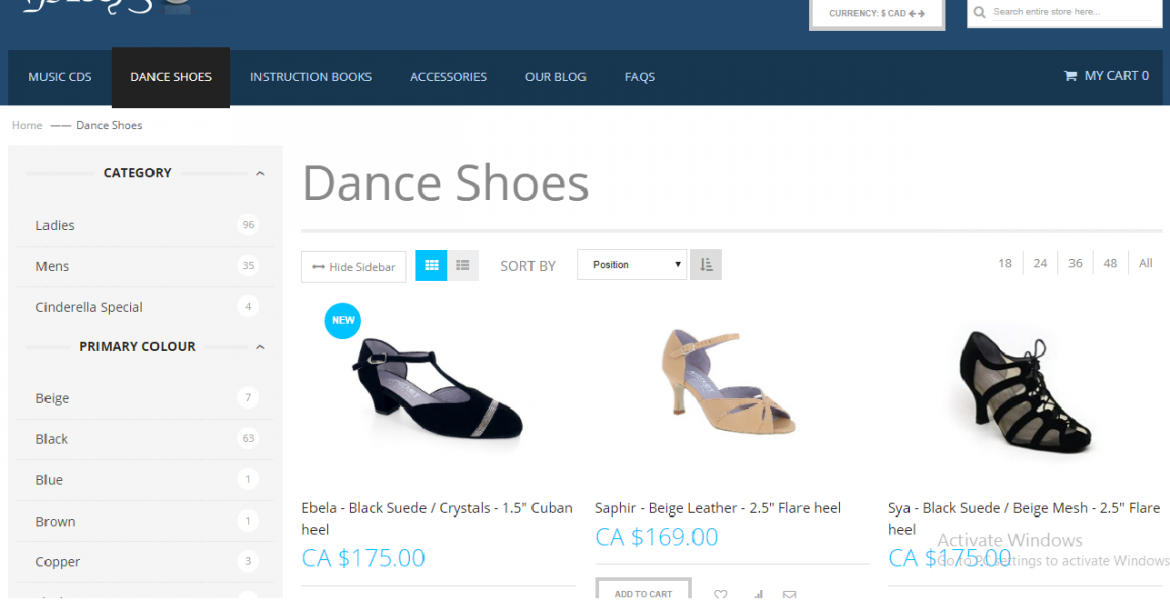Click Add to Cart for Saphir

(x=643, y=593)
